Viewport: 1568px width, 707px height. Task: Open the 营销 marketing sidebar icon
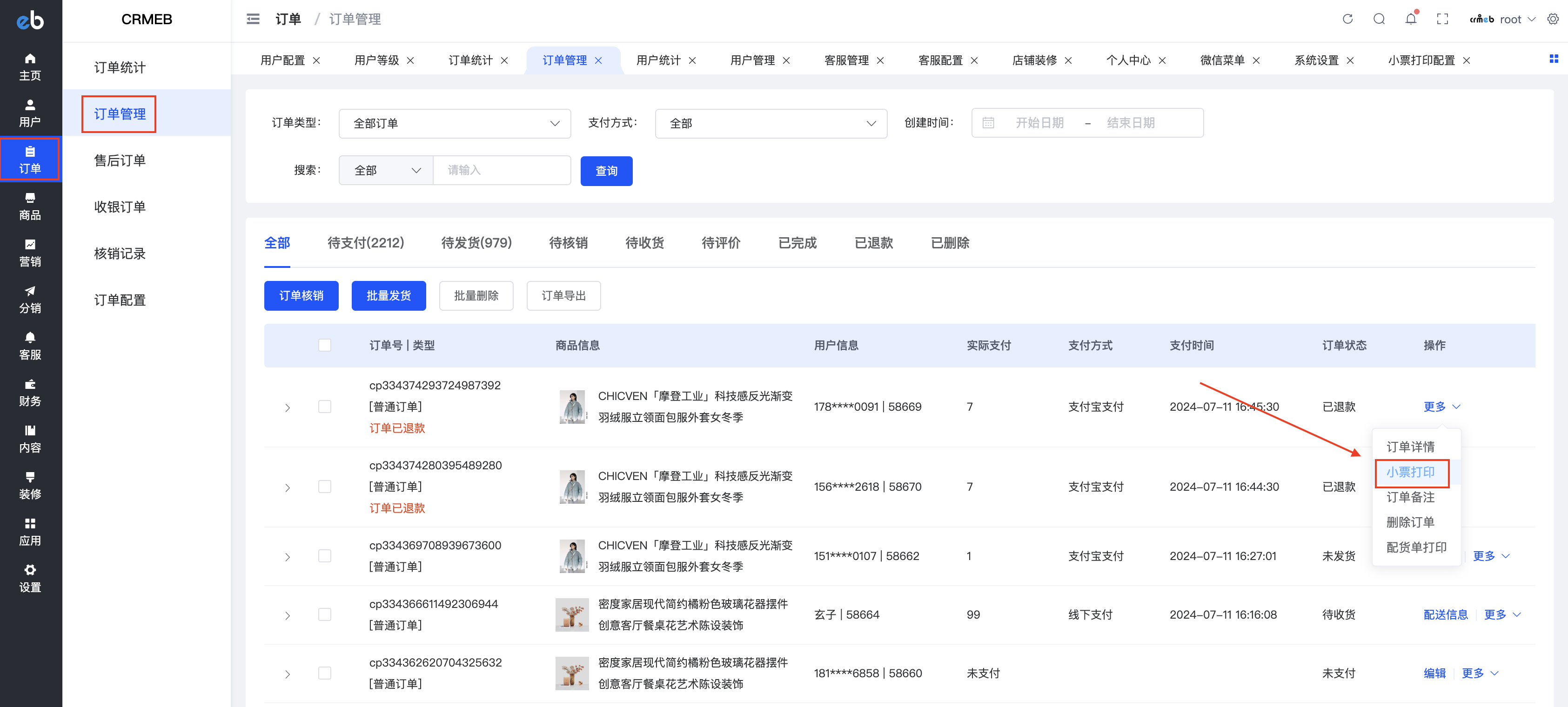pos(30,253)
